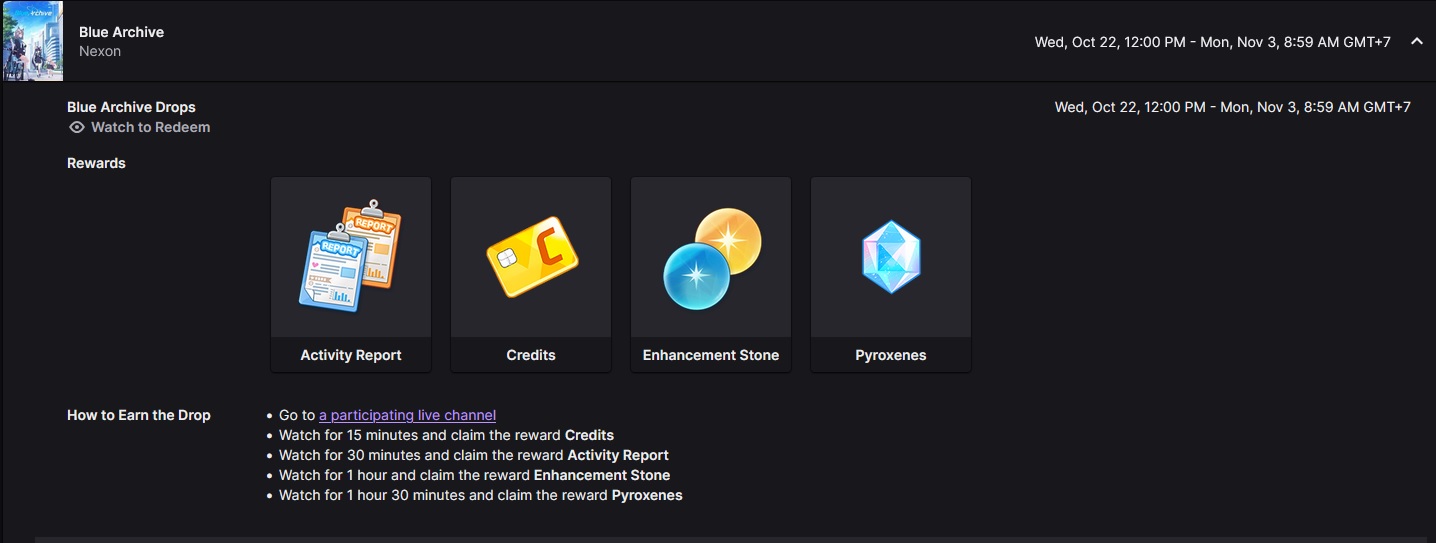Click the '1 hour 30 minutes' Pyroxenes instruction

[481, 495]
